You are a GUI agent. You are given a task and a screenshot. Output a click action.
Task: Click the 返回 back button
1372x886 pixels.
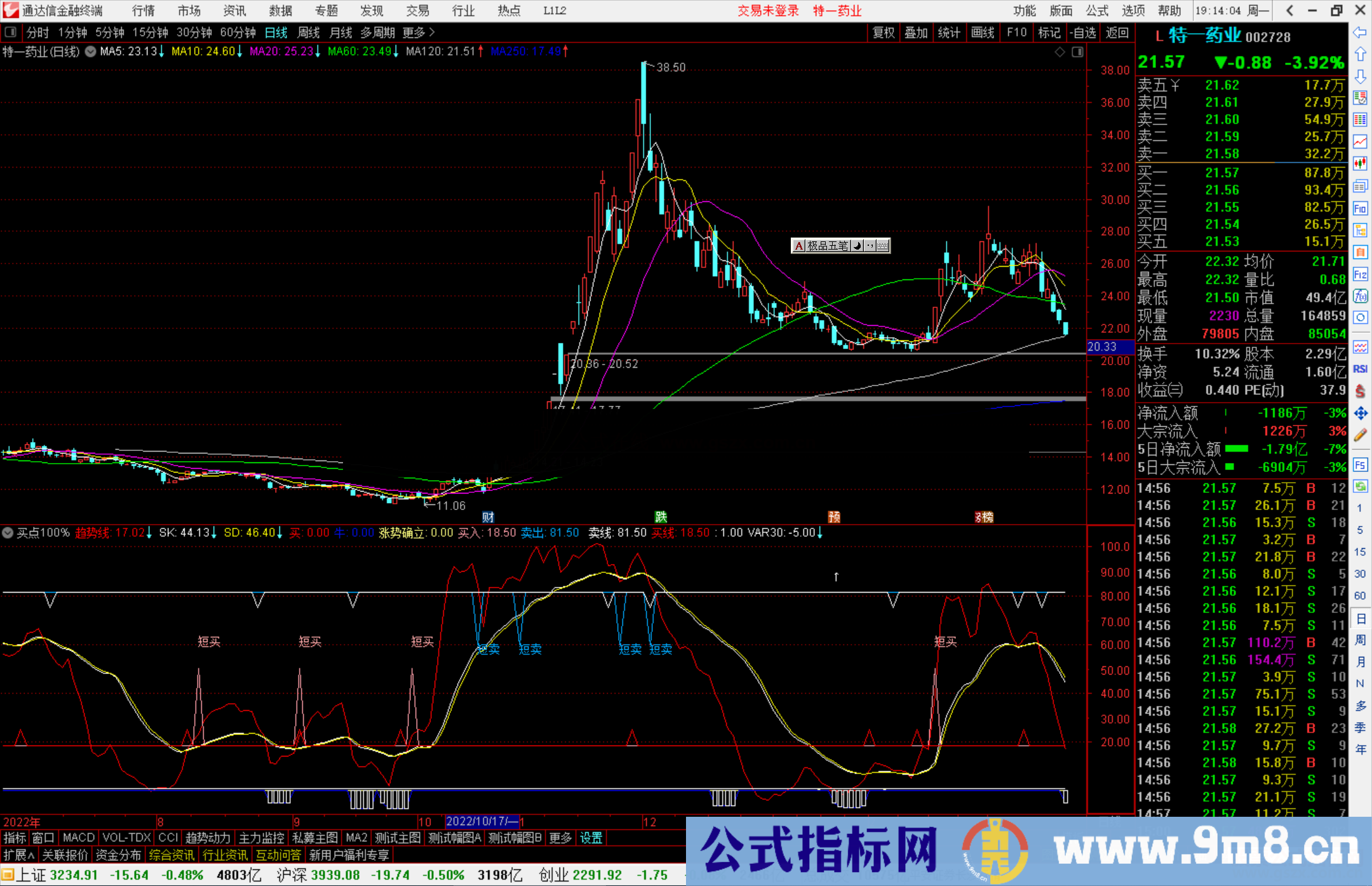coord(1117,32)
